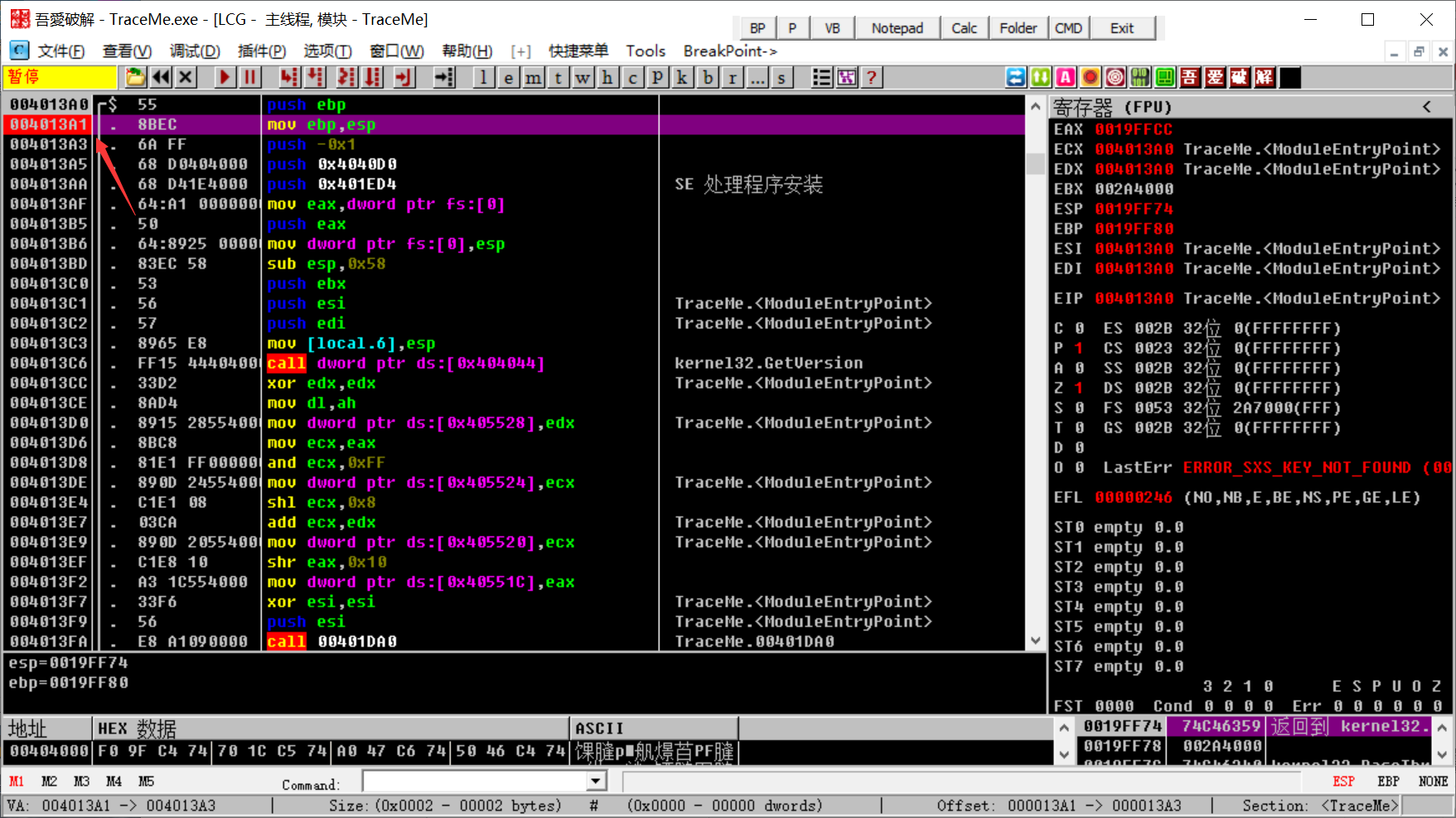Click the Trace Into toolbar icon
1456x818 pixels.
coord(346,78)
